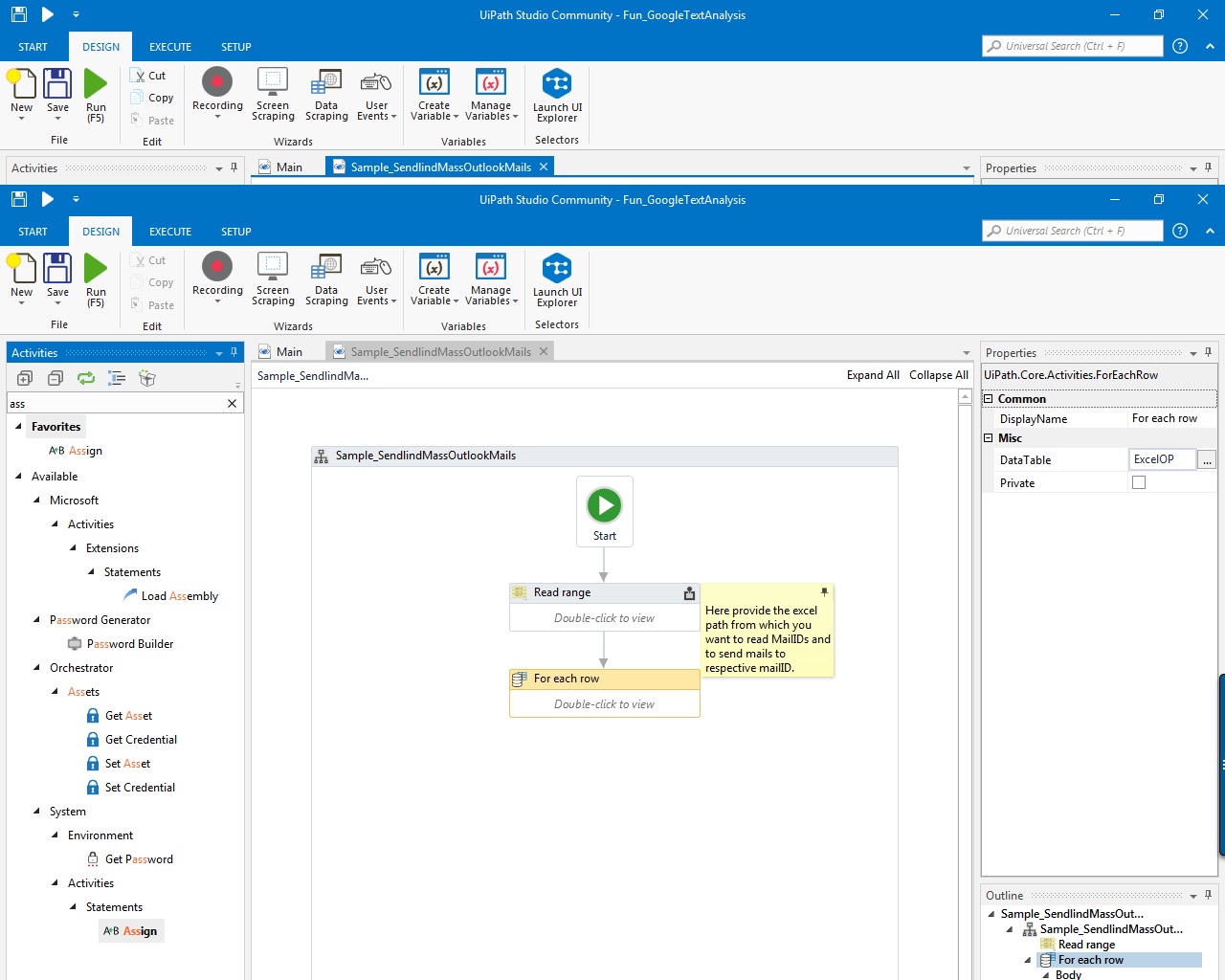Click the annotation icon on Read range activity
Image resolution: width=1225 pixels, height=980 pixels.
[689, 593]
